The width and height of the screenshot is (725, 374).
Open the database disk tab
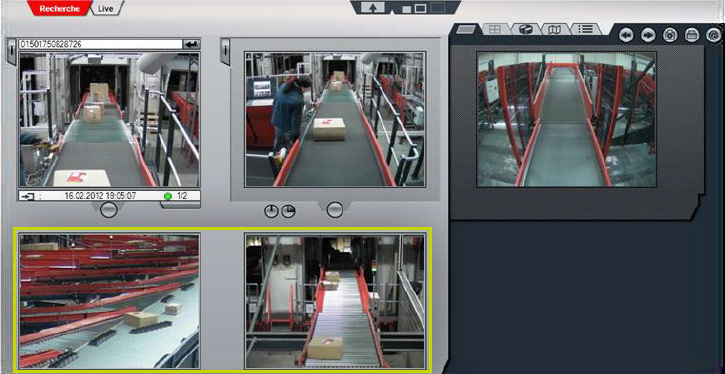(x=526, y=30)
